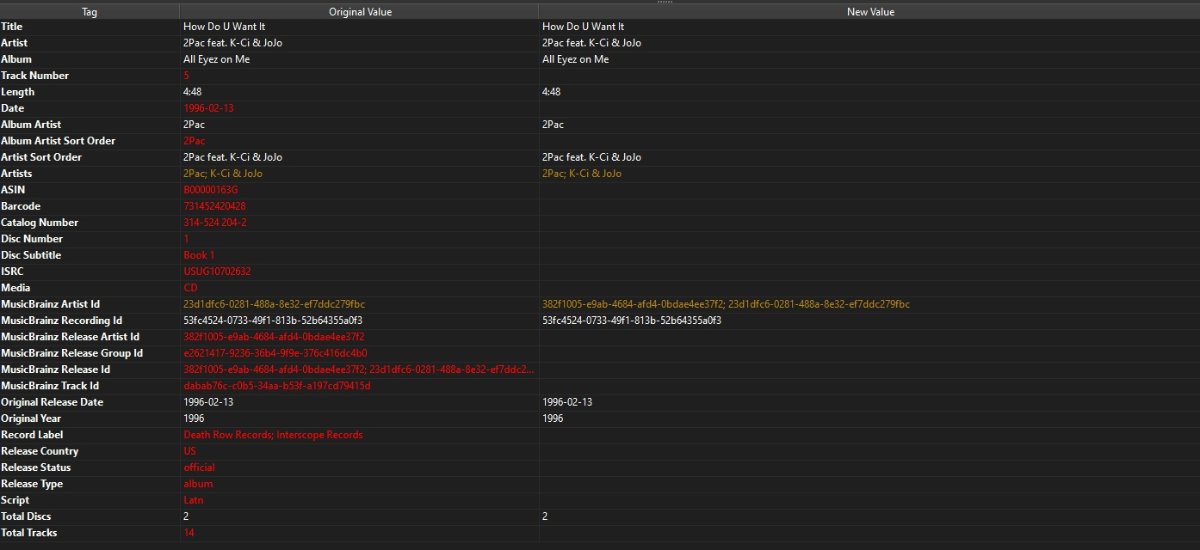Image resolution: width=1200 pixels, height=550 pixels.
Task: Click the New Value column header
Action: point(870,12)
